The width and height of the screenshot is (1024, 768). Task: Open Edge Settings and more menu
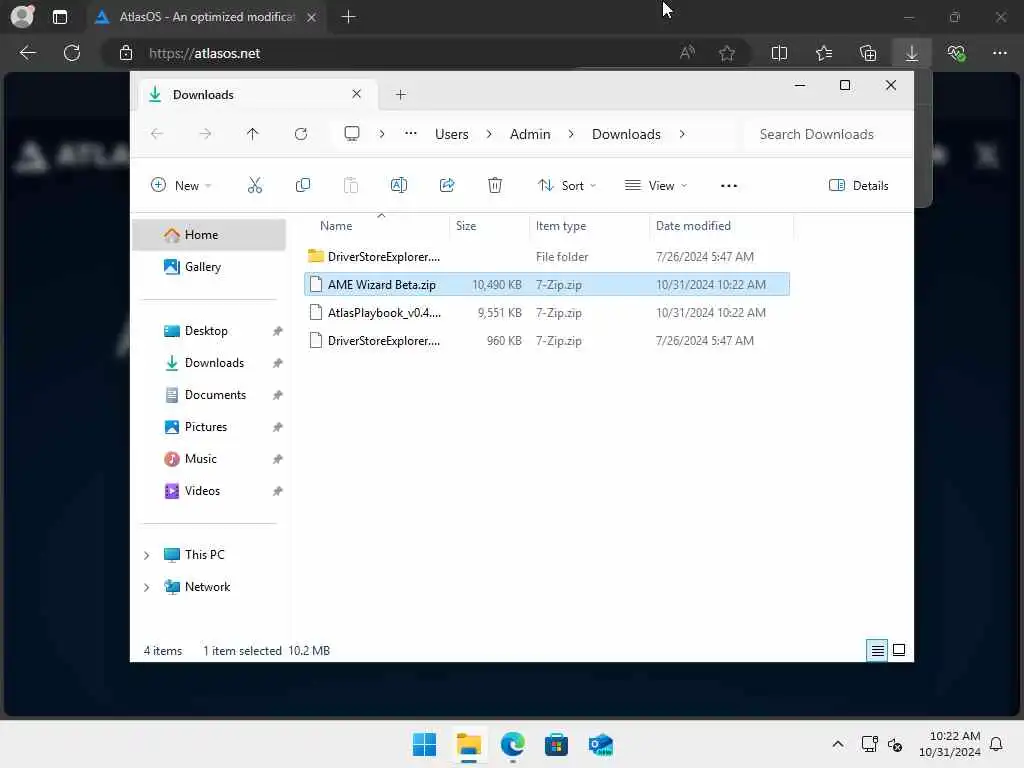tap(1000, 53)
